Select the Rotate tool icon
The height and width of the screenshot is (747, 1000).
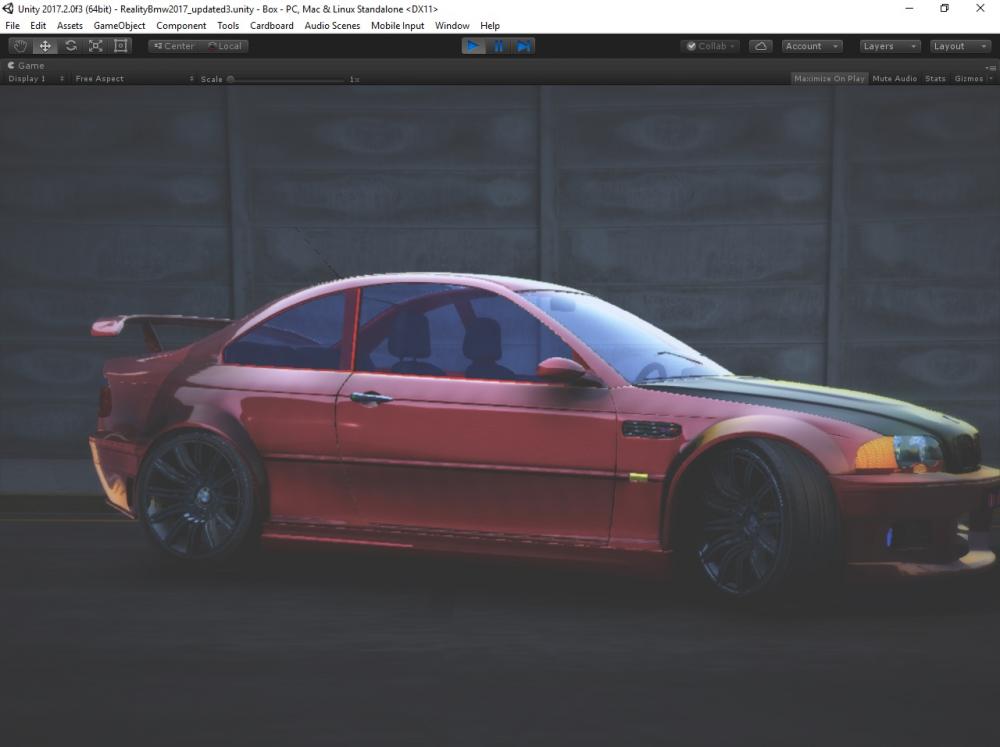click(71, 46)
